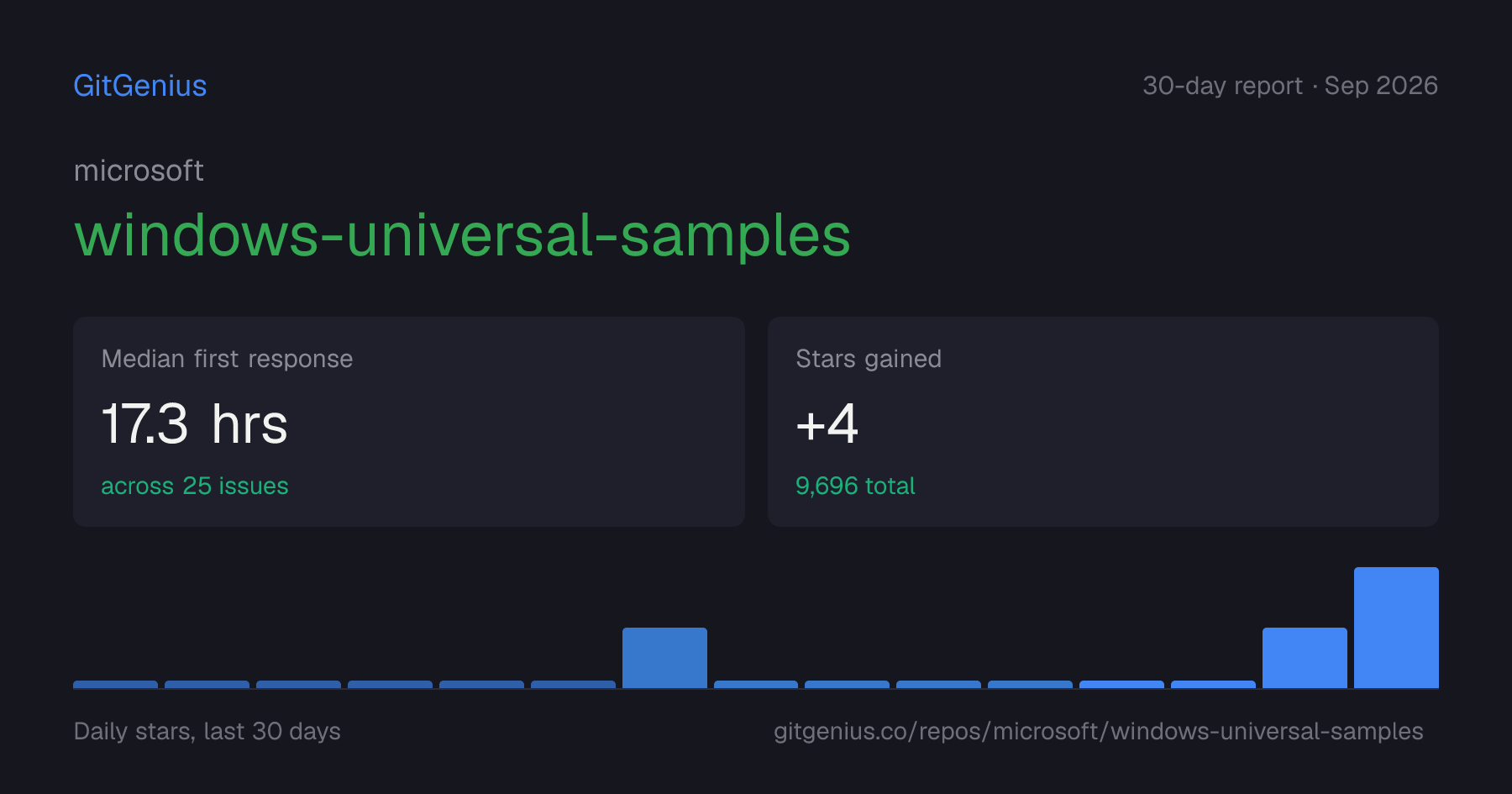Open the gitgenius.co repo URL link
This screenshot has width=1512, height=794.
pyautogui.click(x=1099, y=731)
